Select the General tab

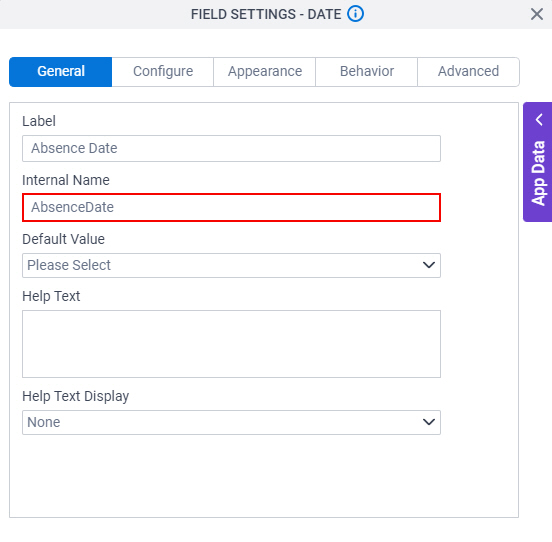tap(61, 72)
